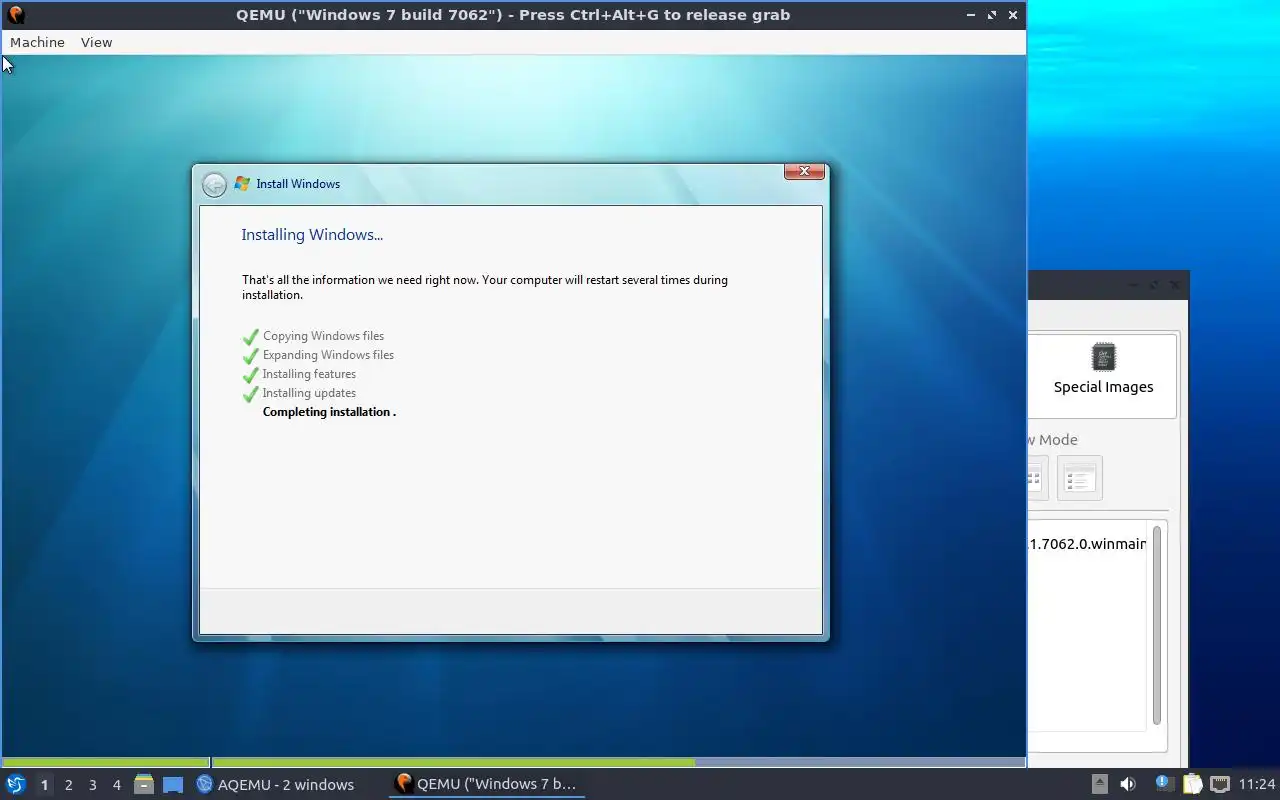Click the AQEMU list vertical scrollbar
Viewport: 1280px width, 800px height.
pos(1157,625)
